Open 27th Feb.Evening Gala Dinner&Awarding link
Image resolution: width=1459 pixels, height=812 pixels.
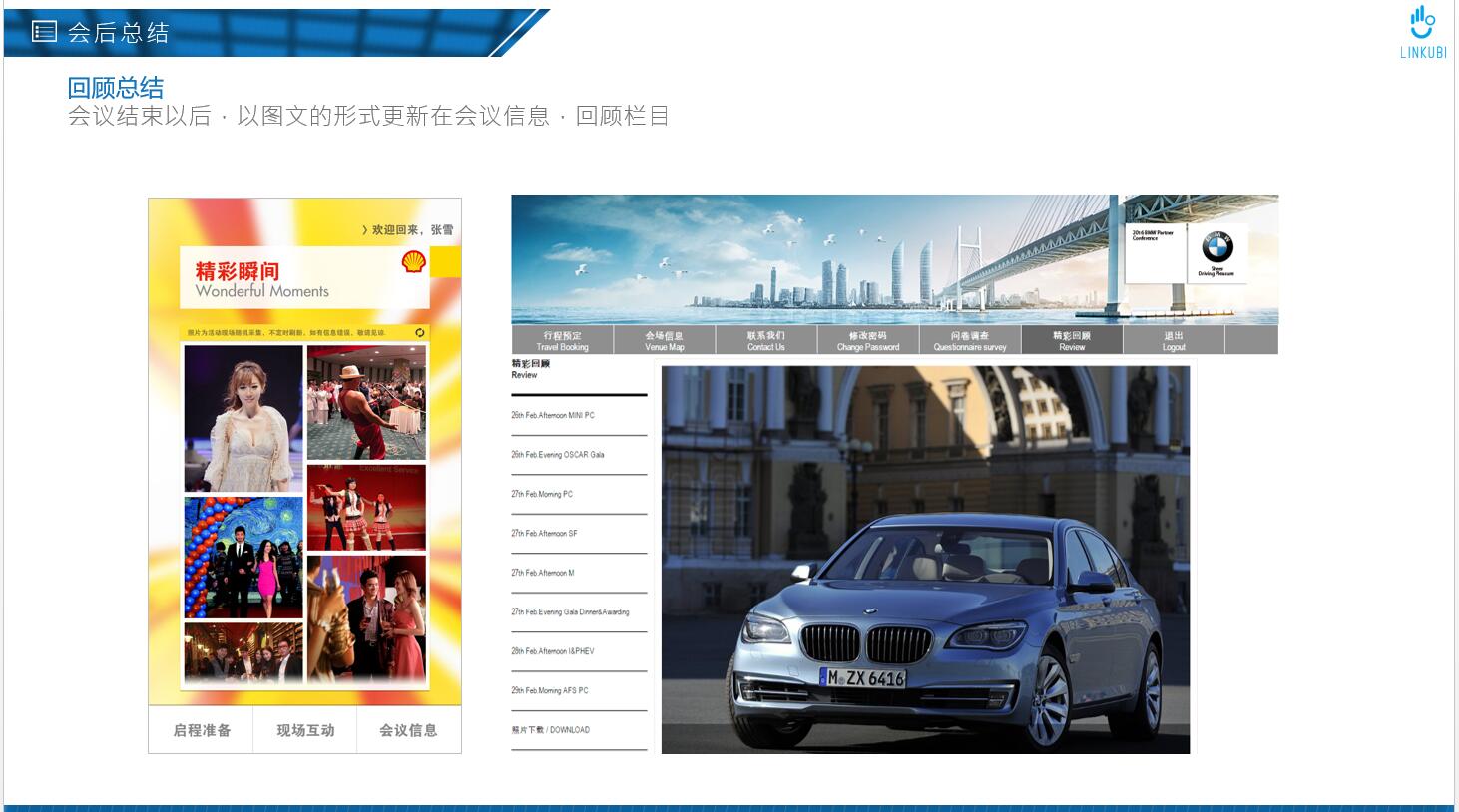(x=570, y=611)
